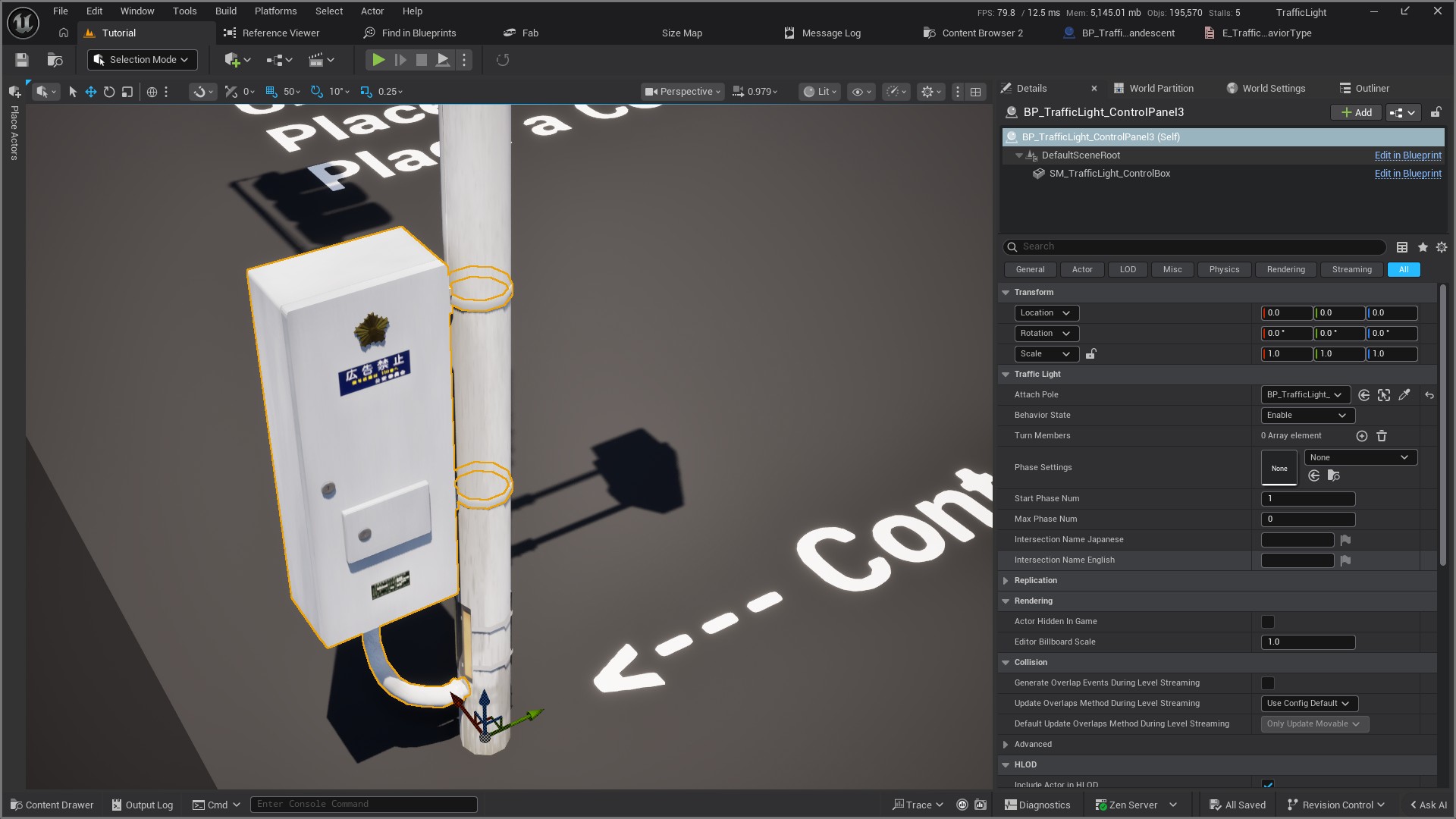The image size is (1456, 819).
Task: Enable Actor Hidden In Game checkbox
Action: click(x=1268, y=622)
